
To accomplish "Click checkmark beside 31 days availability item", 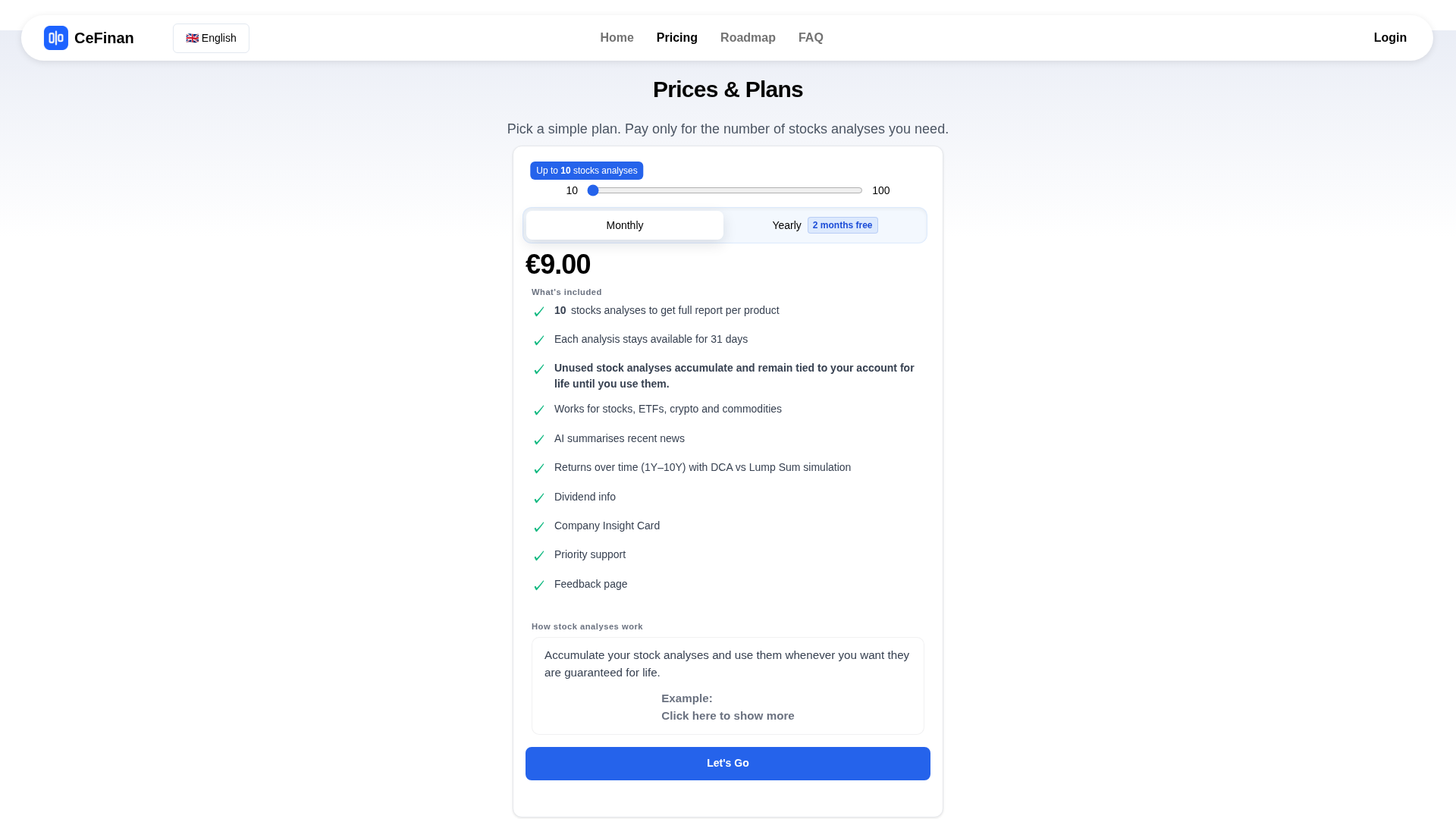I will [x=539, y=340].
